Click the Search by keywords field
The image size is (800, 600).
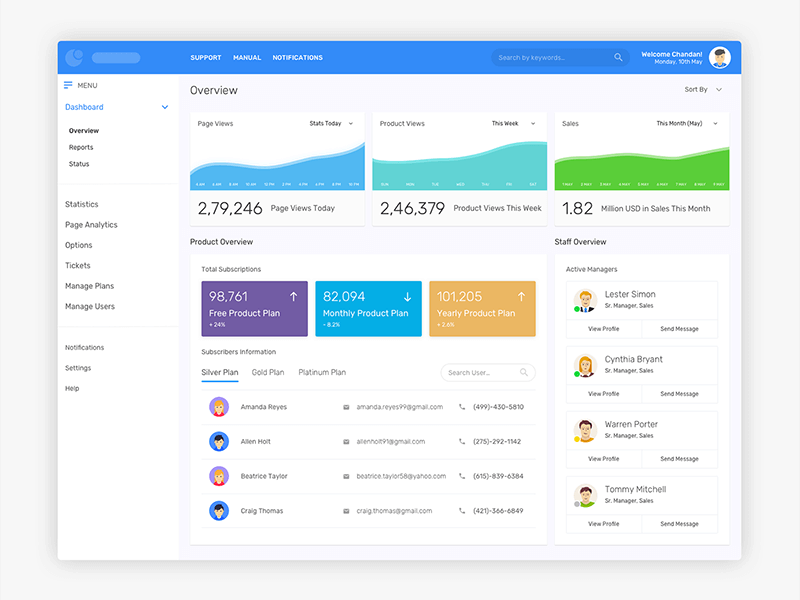(552, 58)
